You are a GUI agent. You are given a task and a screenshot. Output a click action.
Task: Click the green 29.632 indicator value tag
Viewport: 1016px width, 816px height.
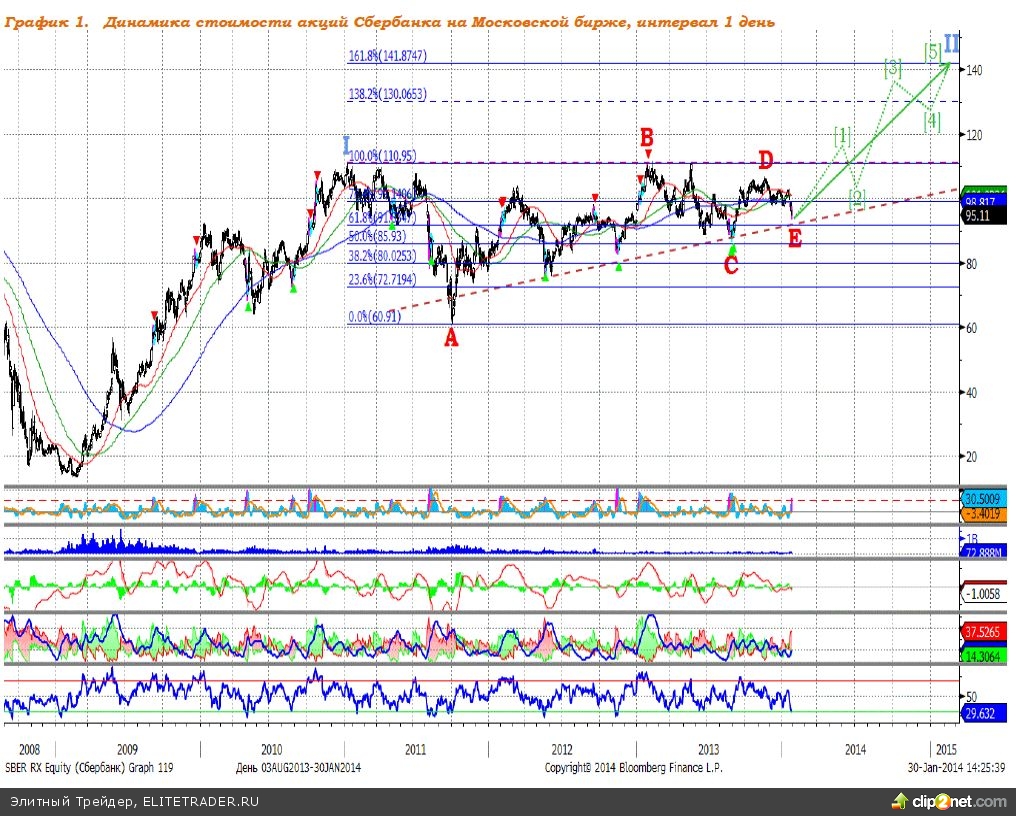980,714
